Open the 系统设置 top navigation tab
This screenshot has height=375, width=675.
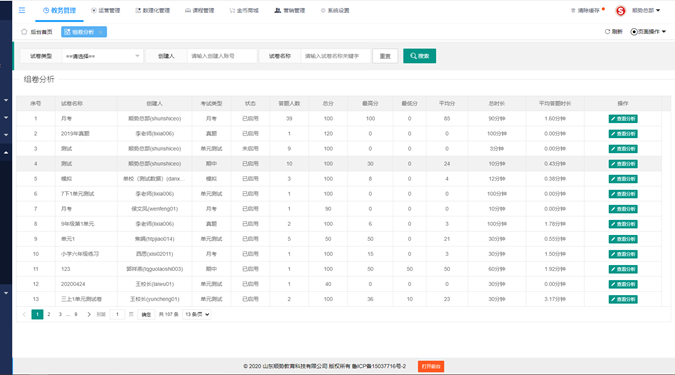click(x=335, y=10)
